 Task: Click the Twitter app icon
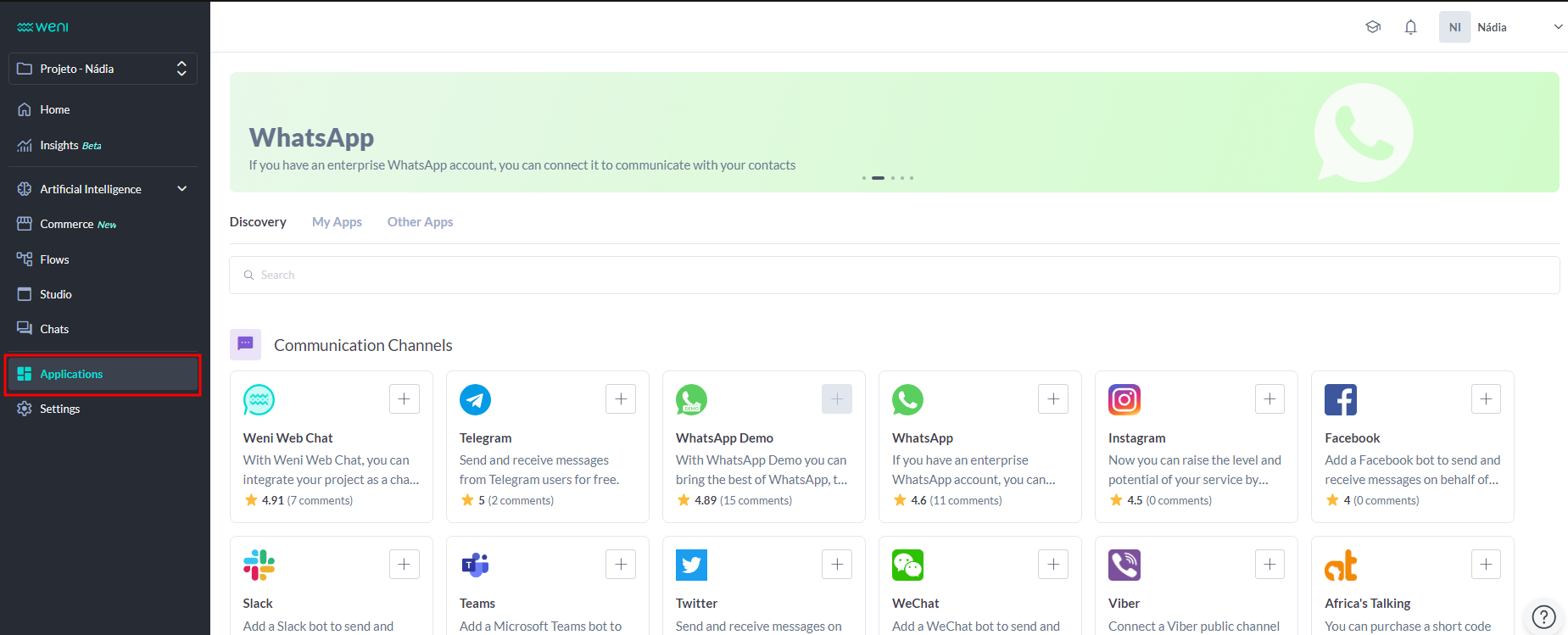(691, 565)
